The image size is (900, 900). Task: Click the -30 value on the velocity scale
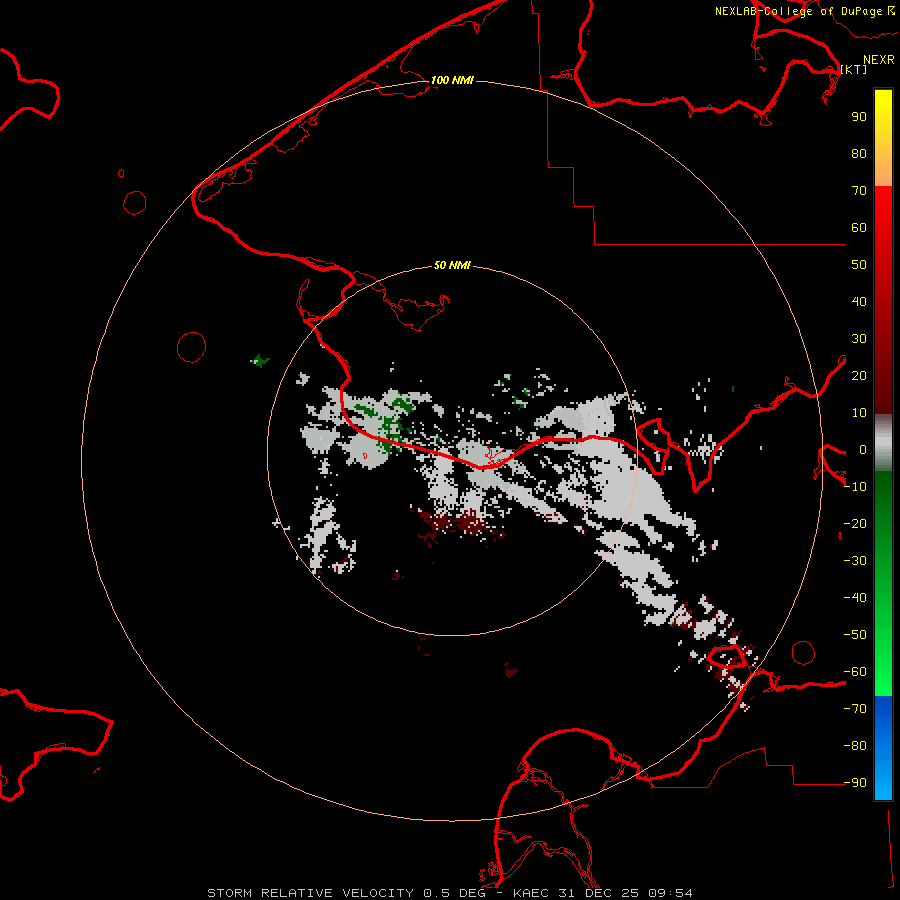855,561
